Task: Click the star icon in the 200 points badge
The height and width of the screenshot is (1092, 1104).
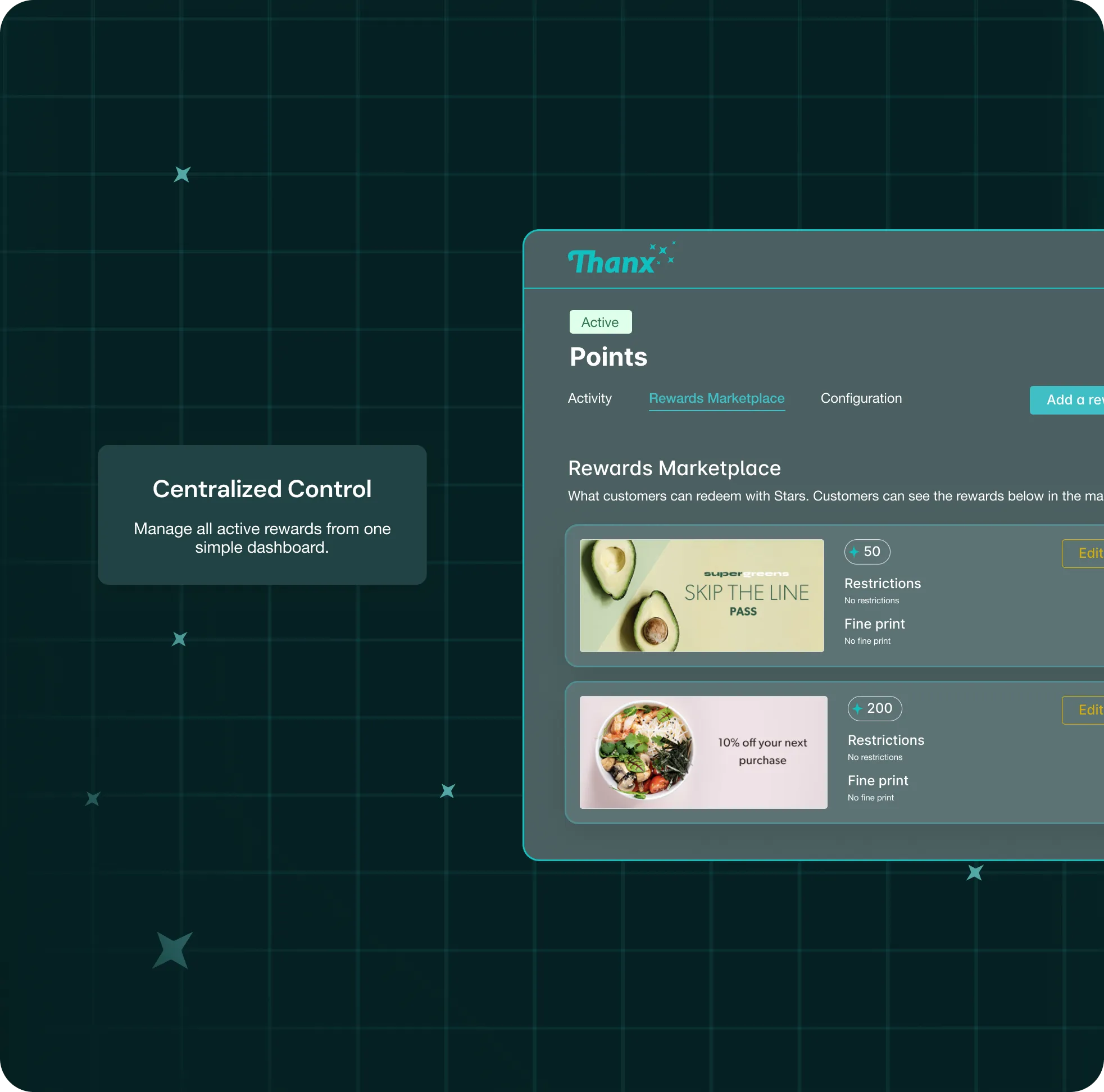Action: pos(857,708)
